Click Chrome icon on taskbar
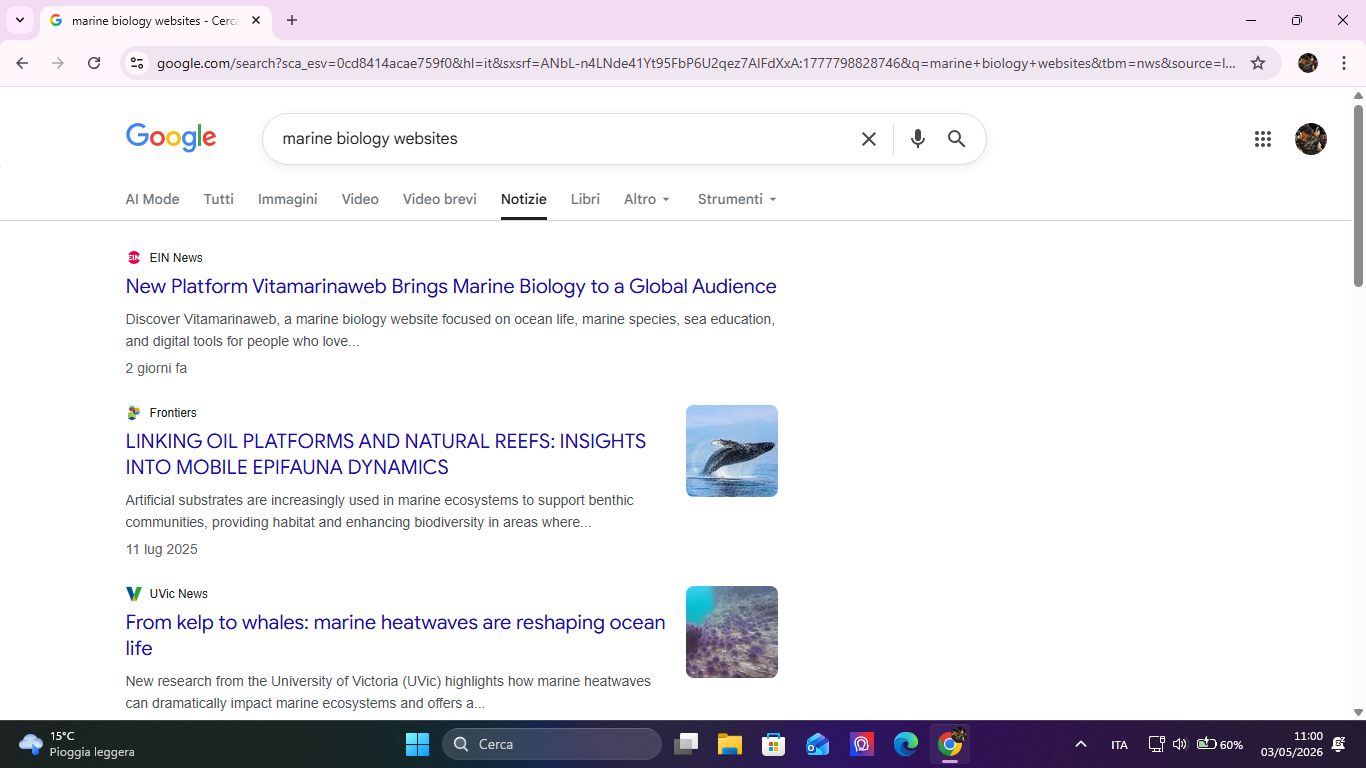Viewport: 1366px width, 768px height. pyautogui.click(x=950, y=744)
